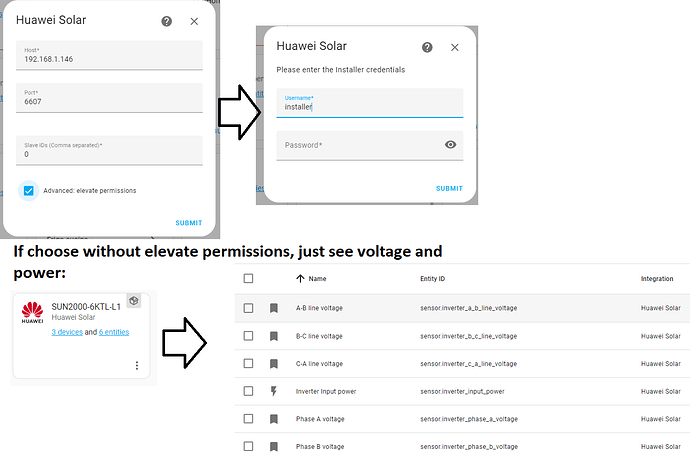Image resolution: width=690 pixels, height=459 pixels.
Task: Click the lightning icon of Inverter Input power
Action: click(274, 391)
